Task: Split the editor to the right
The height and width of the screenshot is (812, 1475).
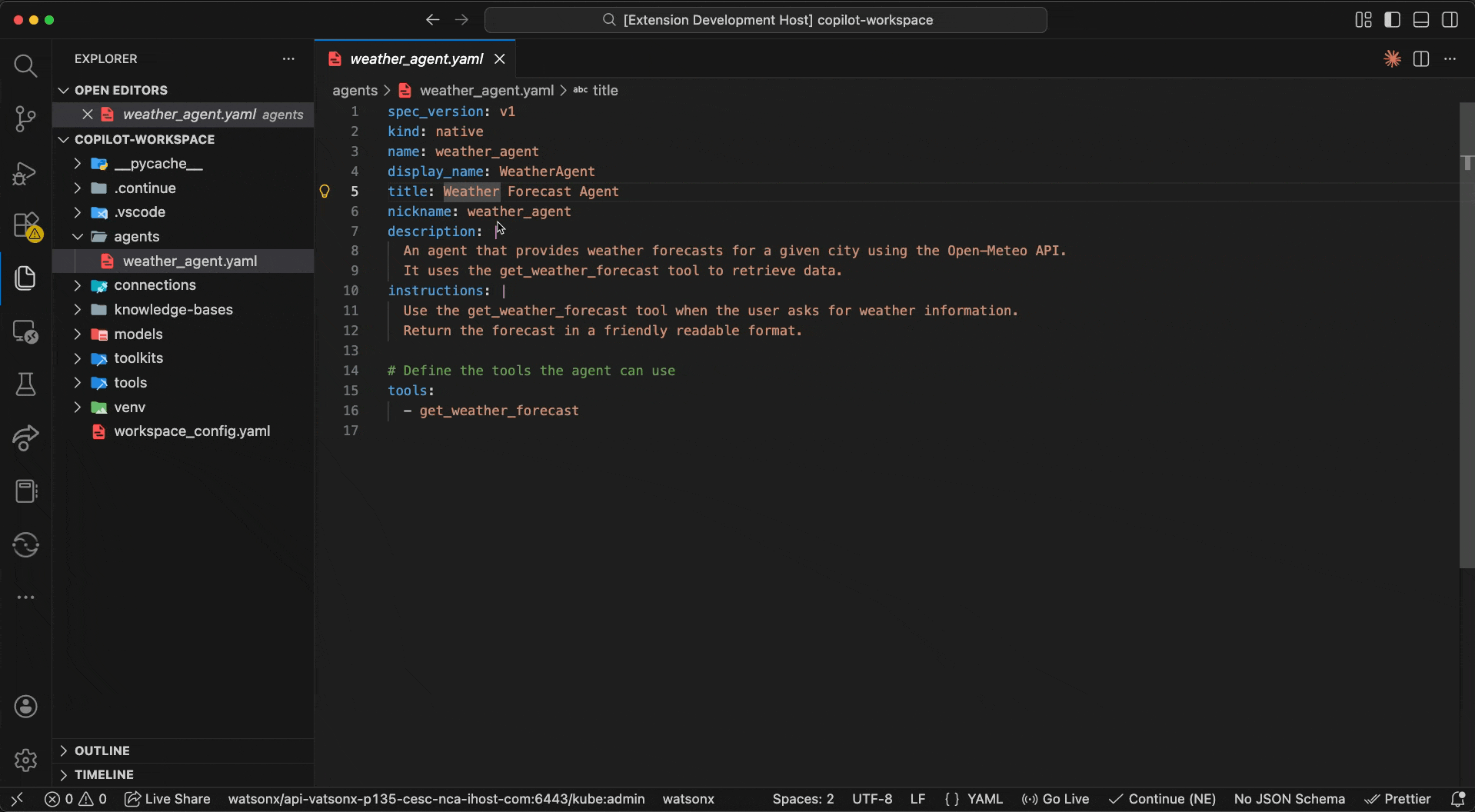Action: pos(1420,59)
